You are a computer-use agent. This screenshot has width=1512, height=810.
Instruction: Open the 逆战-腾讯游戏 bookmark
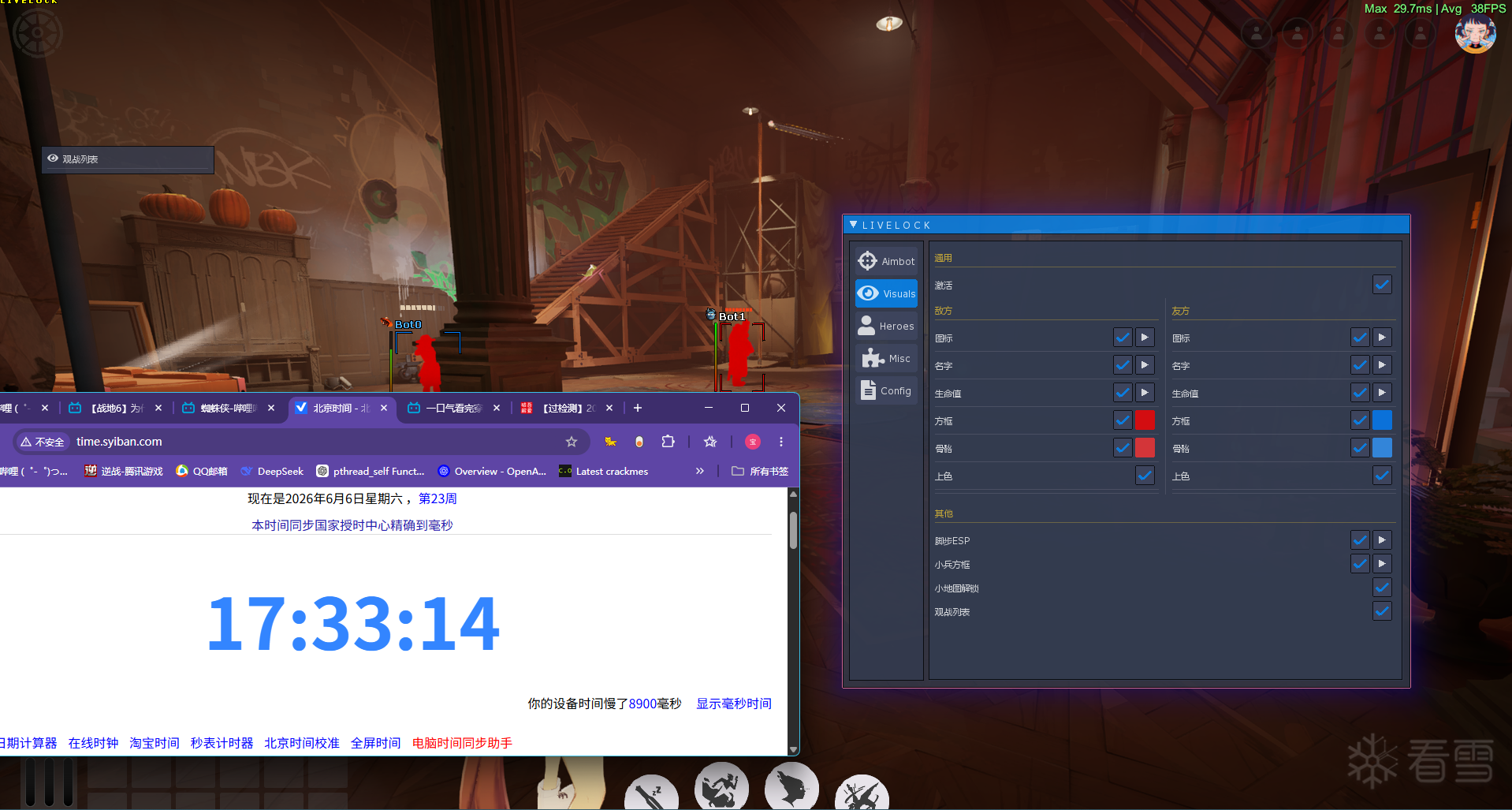click(x=124, y=471)
